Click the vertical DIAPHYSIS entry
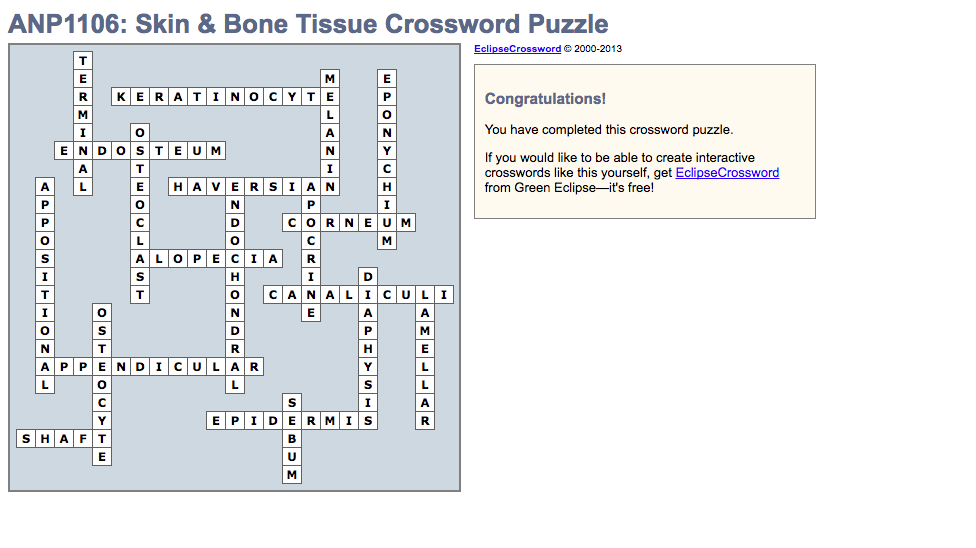 [369, 349]
